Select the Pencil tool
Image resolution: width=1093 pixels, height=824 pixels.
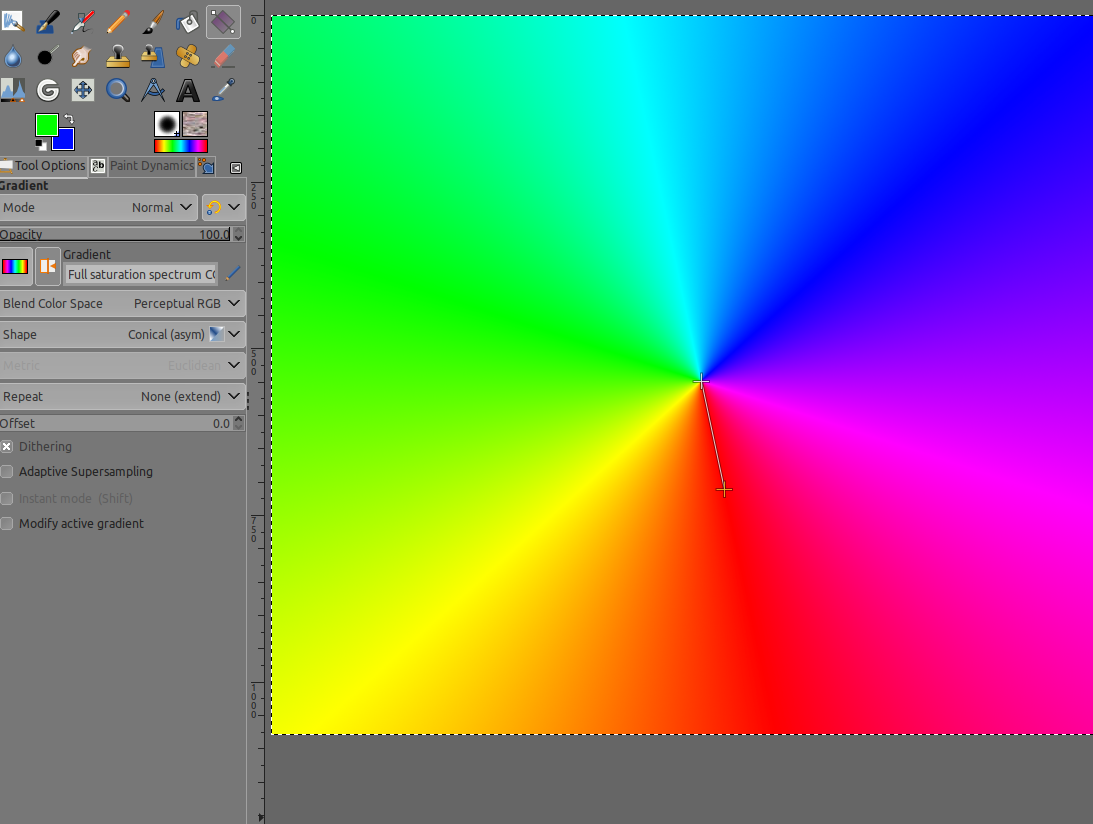click(x=118, y=21)
